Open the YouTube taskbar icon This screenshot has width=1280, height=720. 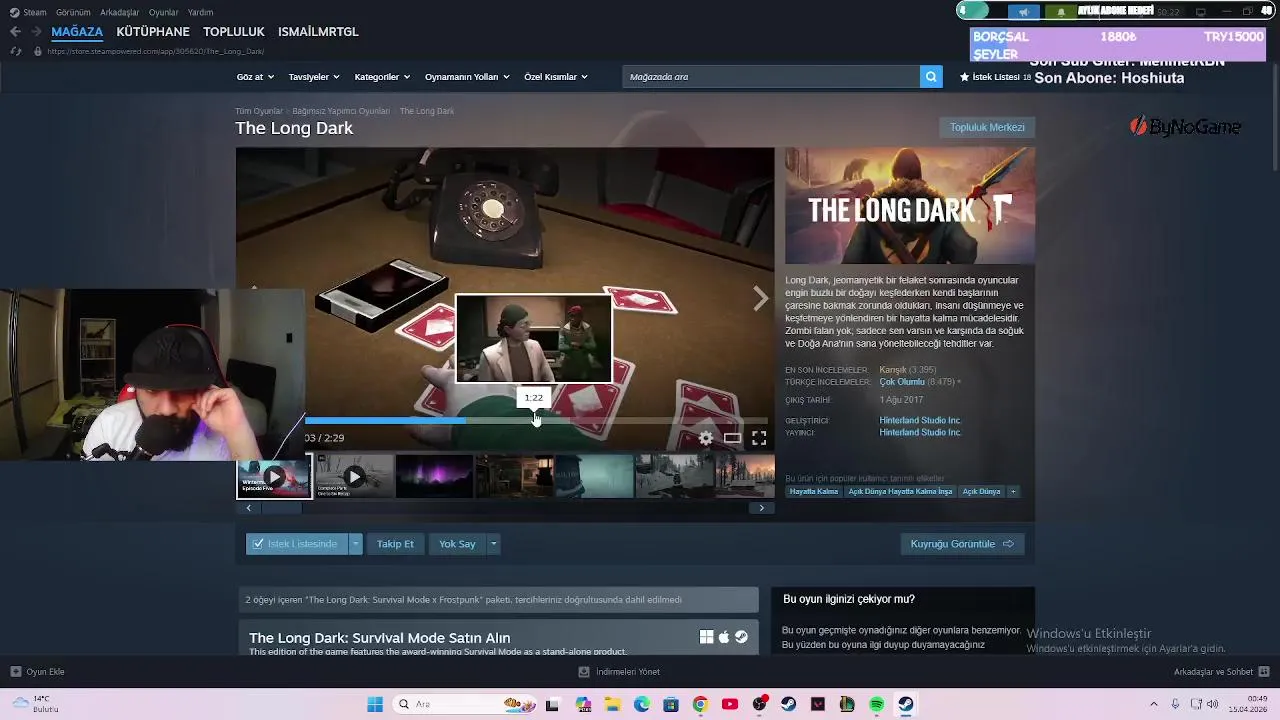point(730,704)
